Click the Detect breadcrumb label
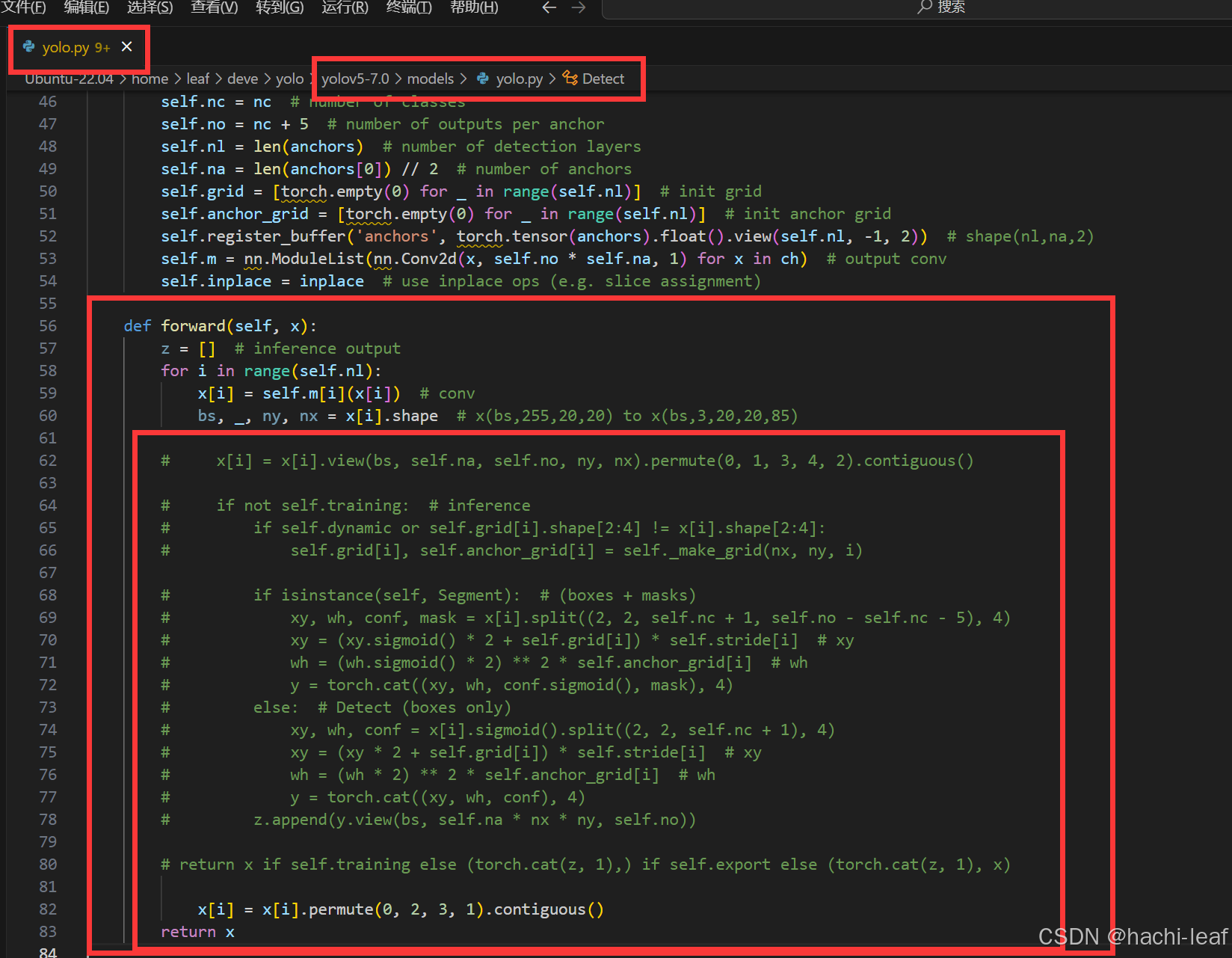Screen dimensions: 1232x958 [x=603, y=78]
